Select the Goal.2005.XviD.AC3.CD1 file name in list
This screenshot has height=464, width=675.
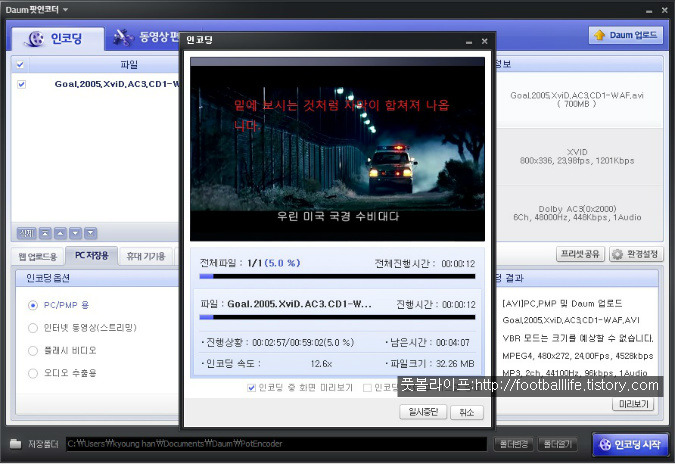(116, 84)
